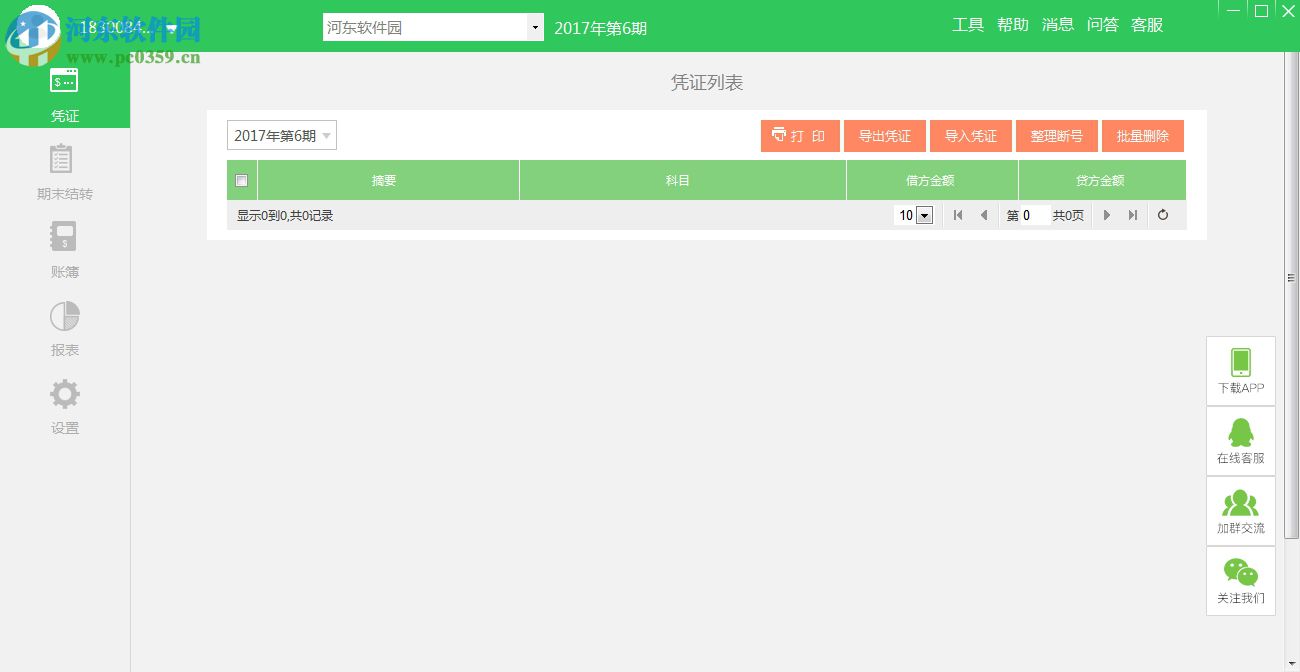The height and width of the screenshot is (672, 1300).
Task: Toggle the select-all checkbox in table header
Action: pos(241,181)
